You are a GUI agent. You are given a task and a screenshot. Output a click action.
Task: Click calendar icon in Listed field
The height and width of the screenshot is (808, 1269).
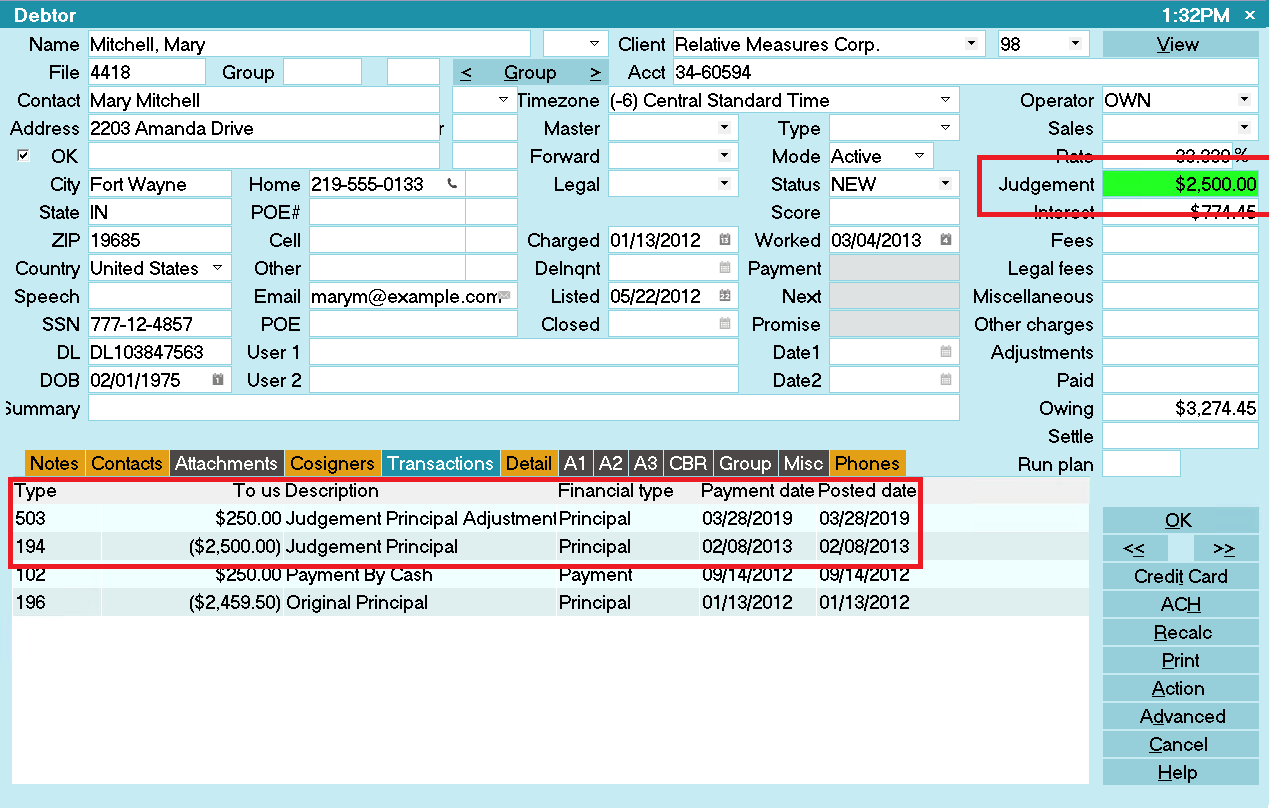725,297
